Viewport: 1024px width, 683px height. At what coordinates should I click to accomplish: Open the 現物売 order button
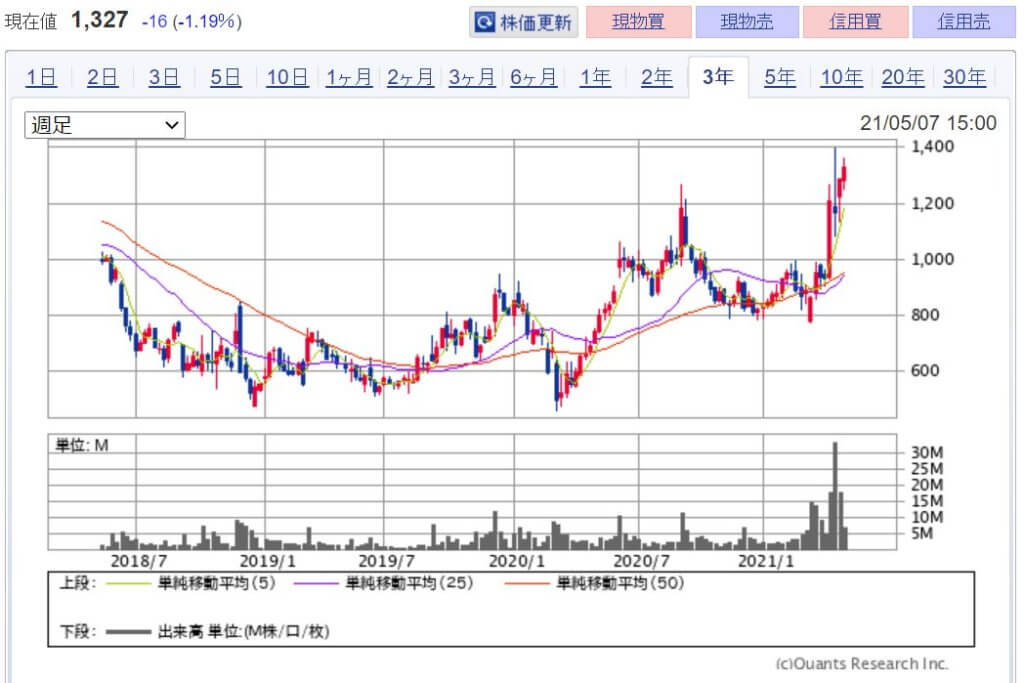tap(747, 22)
